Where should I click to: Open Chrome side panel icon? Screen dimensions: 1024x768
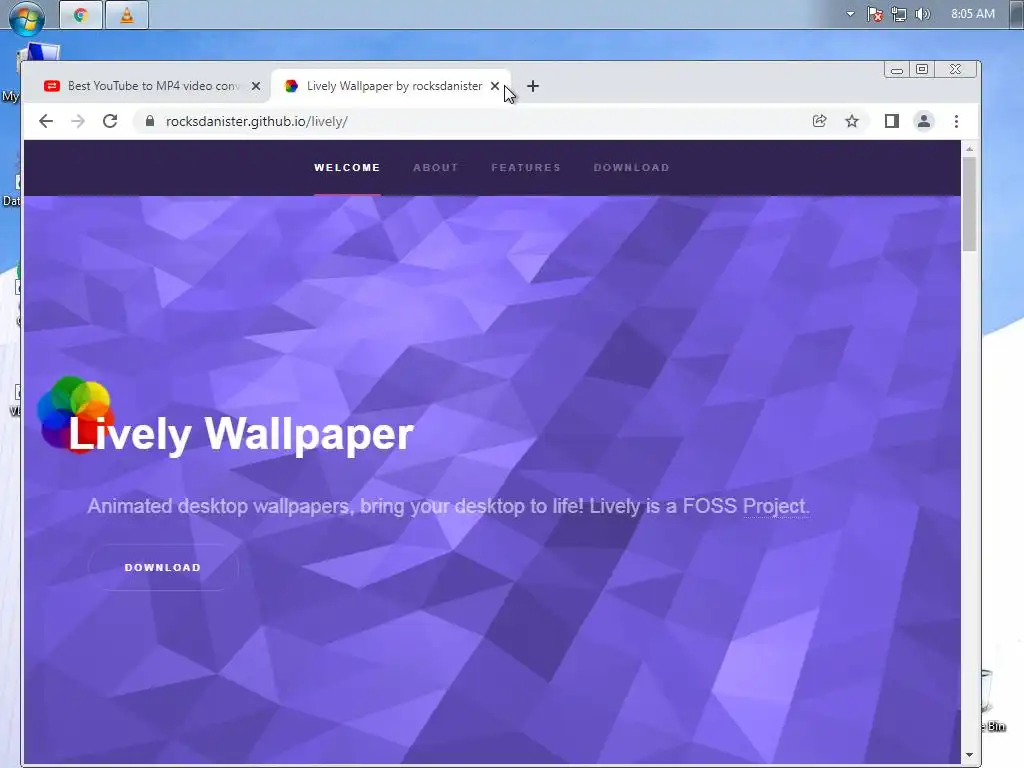point(891,121)
